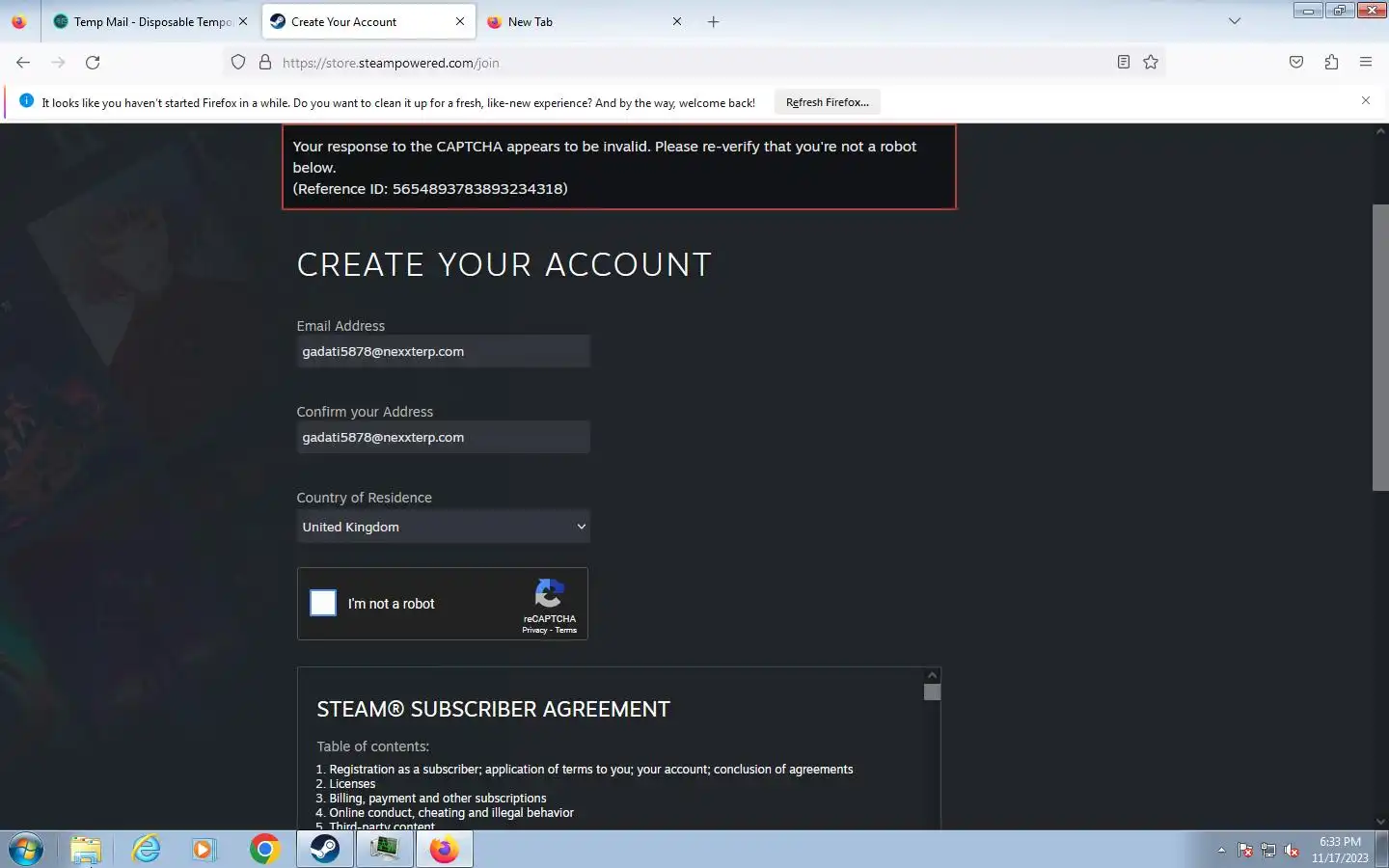
Task: Launch Internet Explorer from taskbar
Action: (146, 850)
